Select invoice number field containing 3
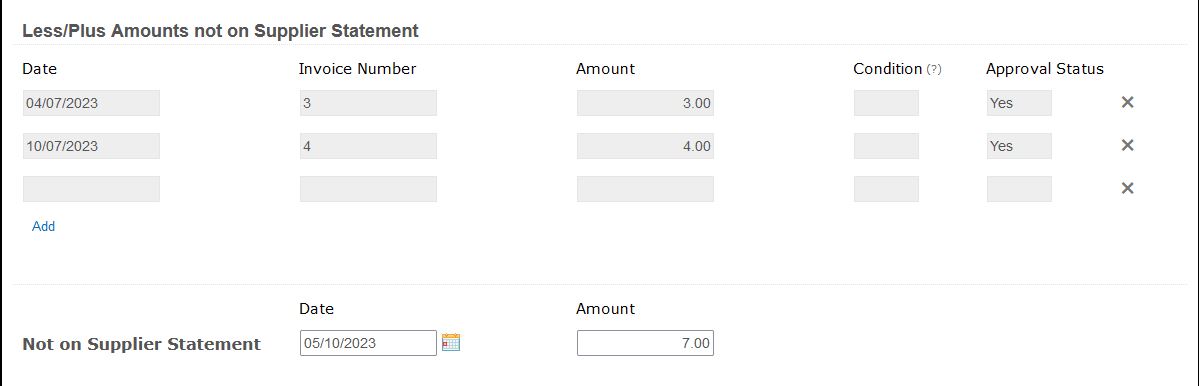Image resolution: width=1199 pixels, height=386 pixels. pyautogui.click(x=369, y=103)
